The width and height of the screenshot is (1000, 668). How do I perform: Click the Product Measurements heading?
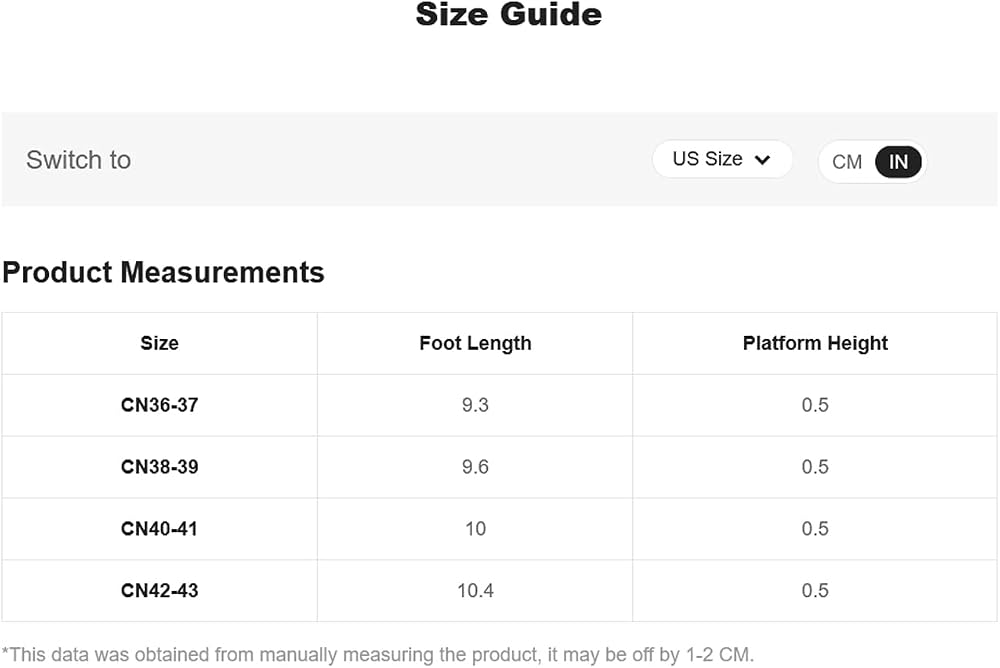163,272
